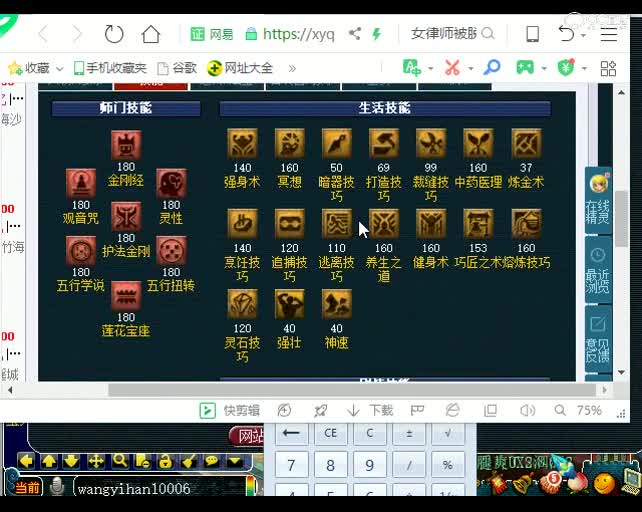
Task: Open dropdown next to shield icon
Action: pyautogui.click(x=584, y=68)
